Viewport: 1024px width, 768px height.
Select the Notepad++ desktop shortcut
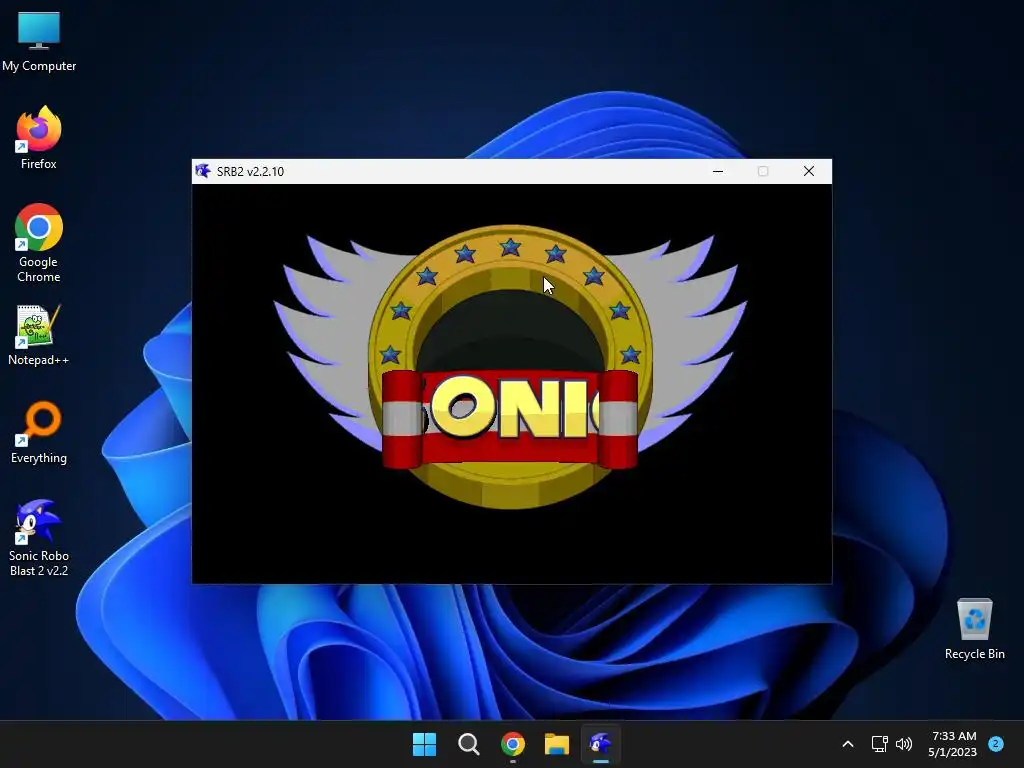(x=39, y=335)
